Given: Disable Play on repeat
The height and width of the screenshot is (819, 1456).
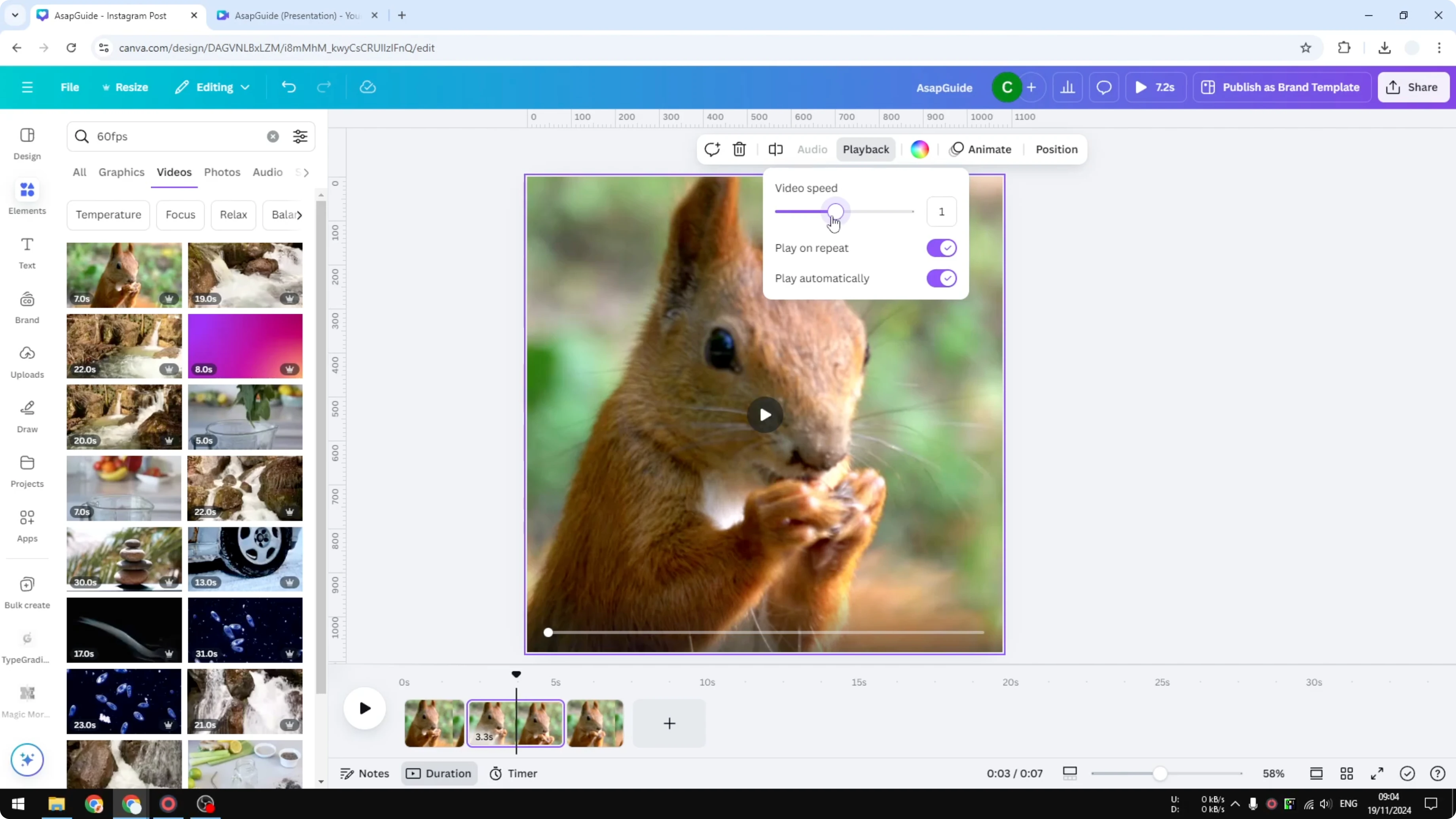Looking at the screenshot, I should pyautogui.click(x=940, y=248).
